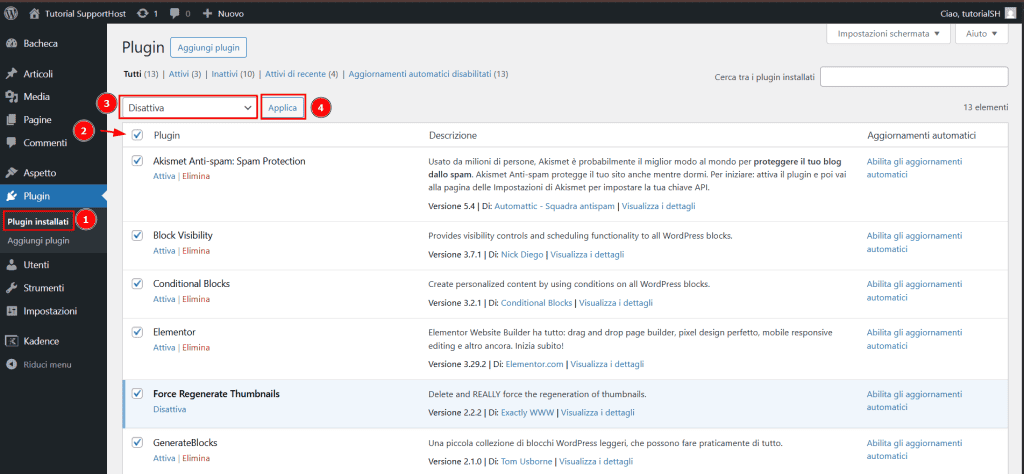Click the Pagine icon in sidebar
Image resolution: width=1024 pixels, height=474 pixels.
[11, 120]
